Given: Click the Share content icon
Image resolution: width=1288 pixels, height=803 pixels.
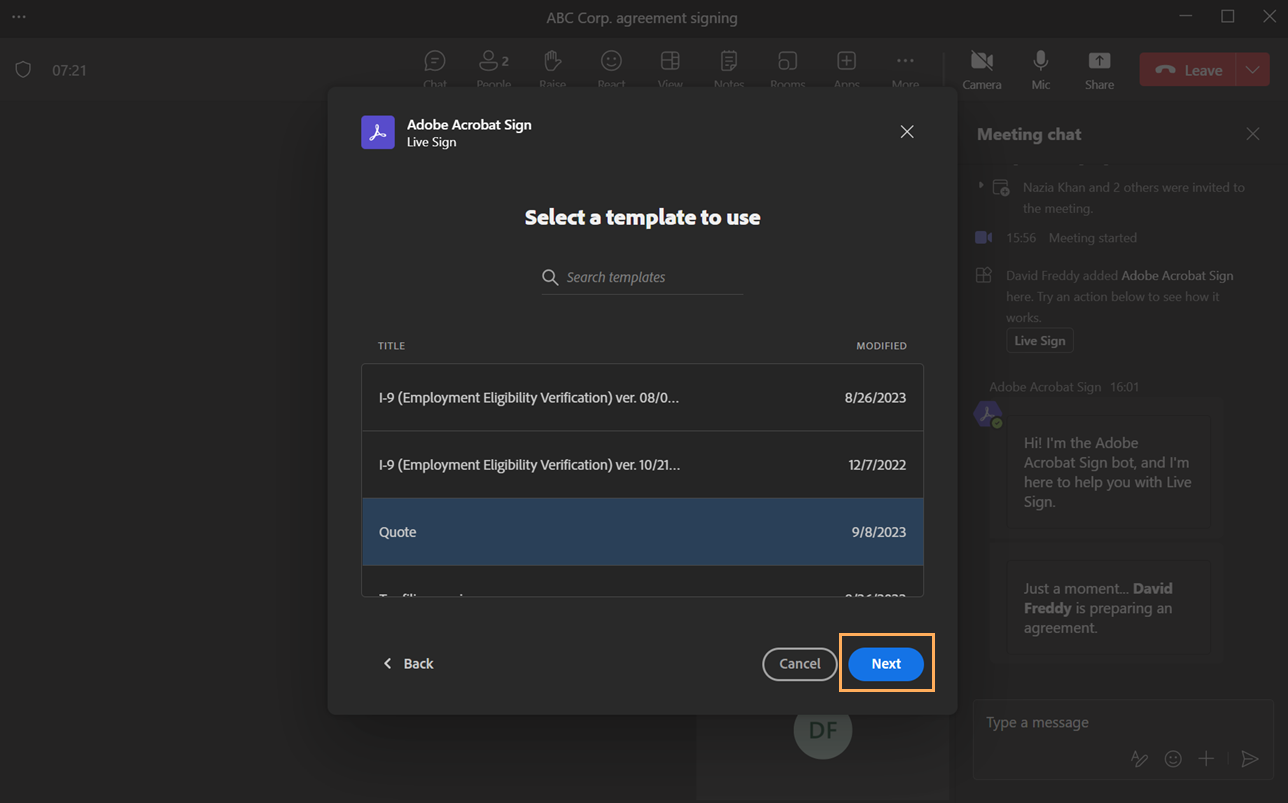Looking at the screenshot, I should pyautogui.click(x=1098, y=62).
